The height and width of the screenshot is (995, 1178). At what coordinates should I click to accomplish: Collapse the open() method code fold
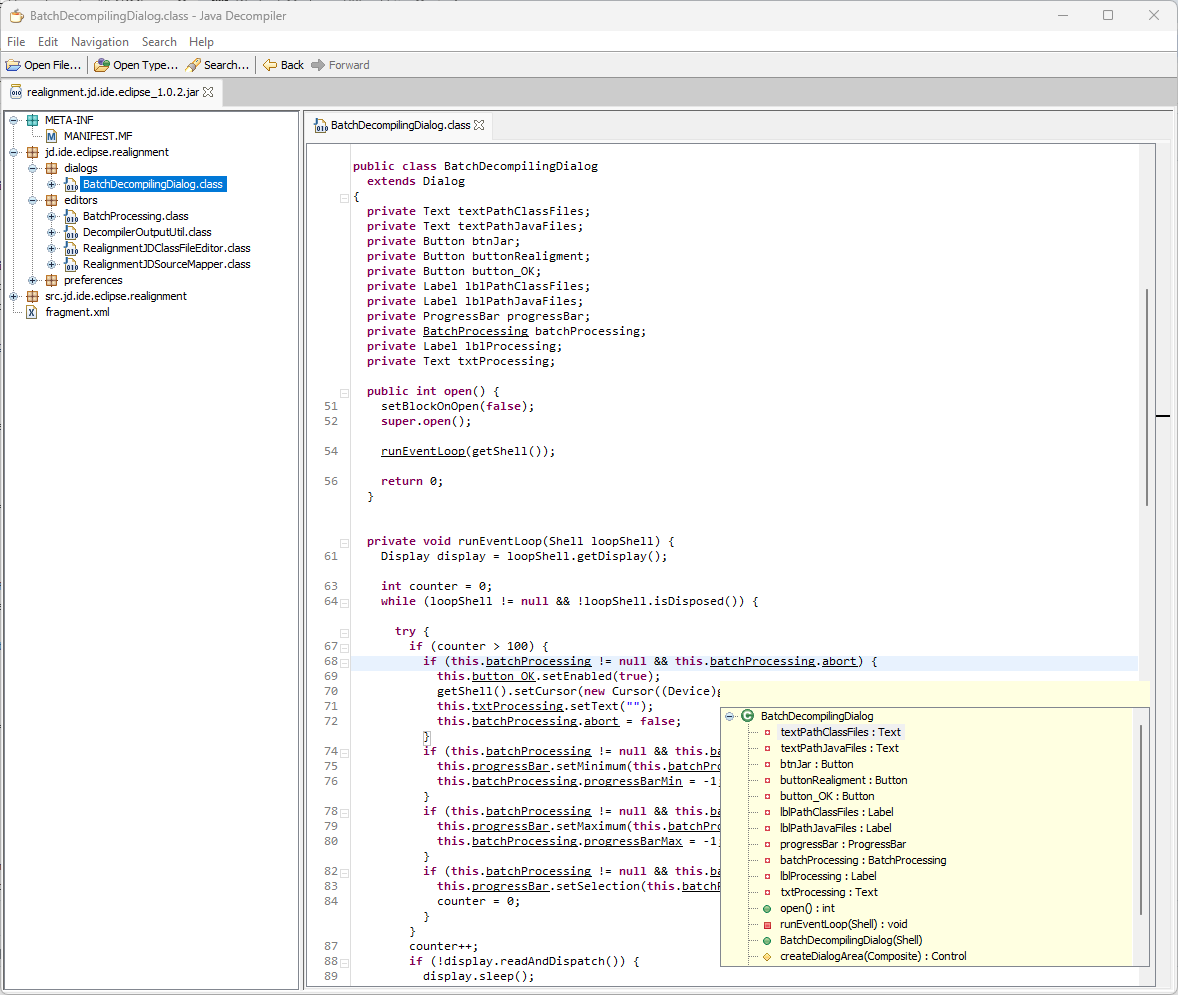coord(344,392)
